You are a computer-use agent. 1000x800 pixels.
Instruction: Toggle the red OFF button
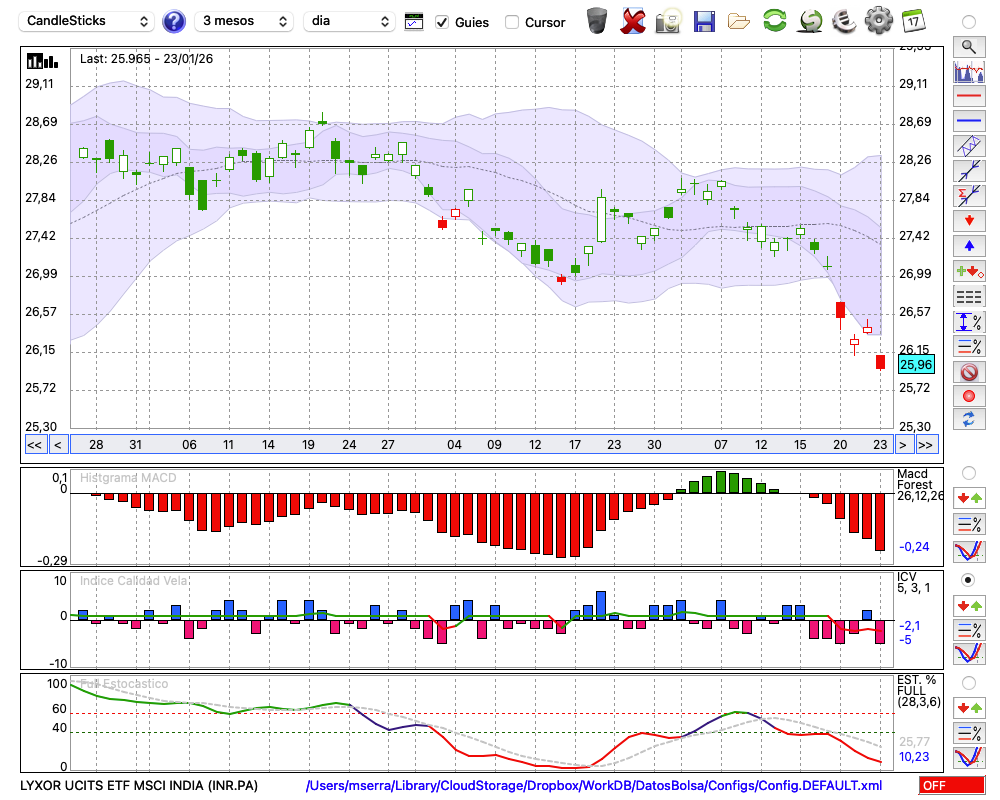[x=950, y=786]
